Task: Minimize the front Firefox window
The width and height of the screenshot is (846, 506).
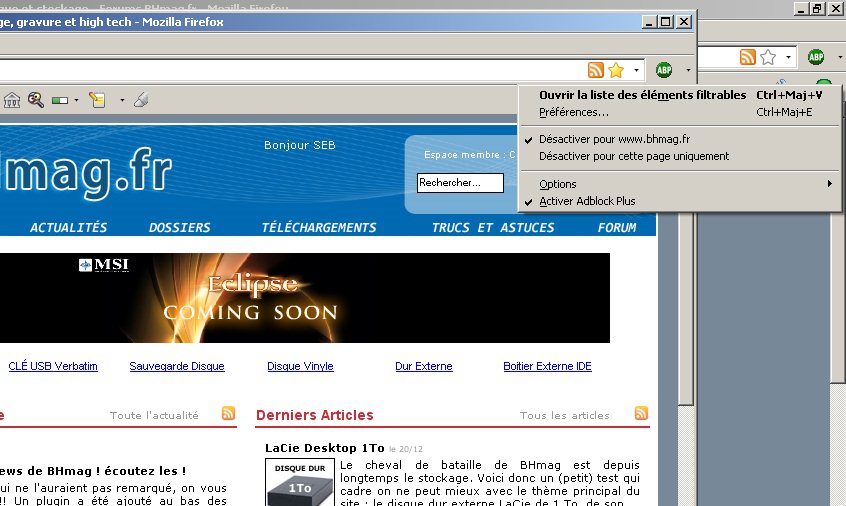Action: pos(650,22)
